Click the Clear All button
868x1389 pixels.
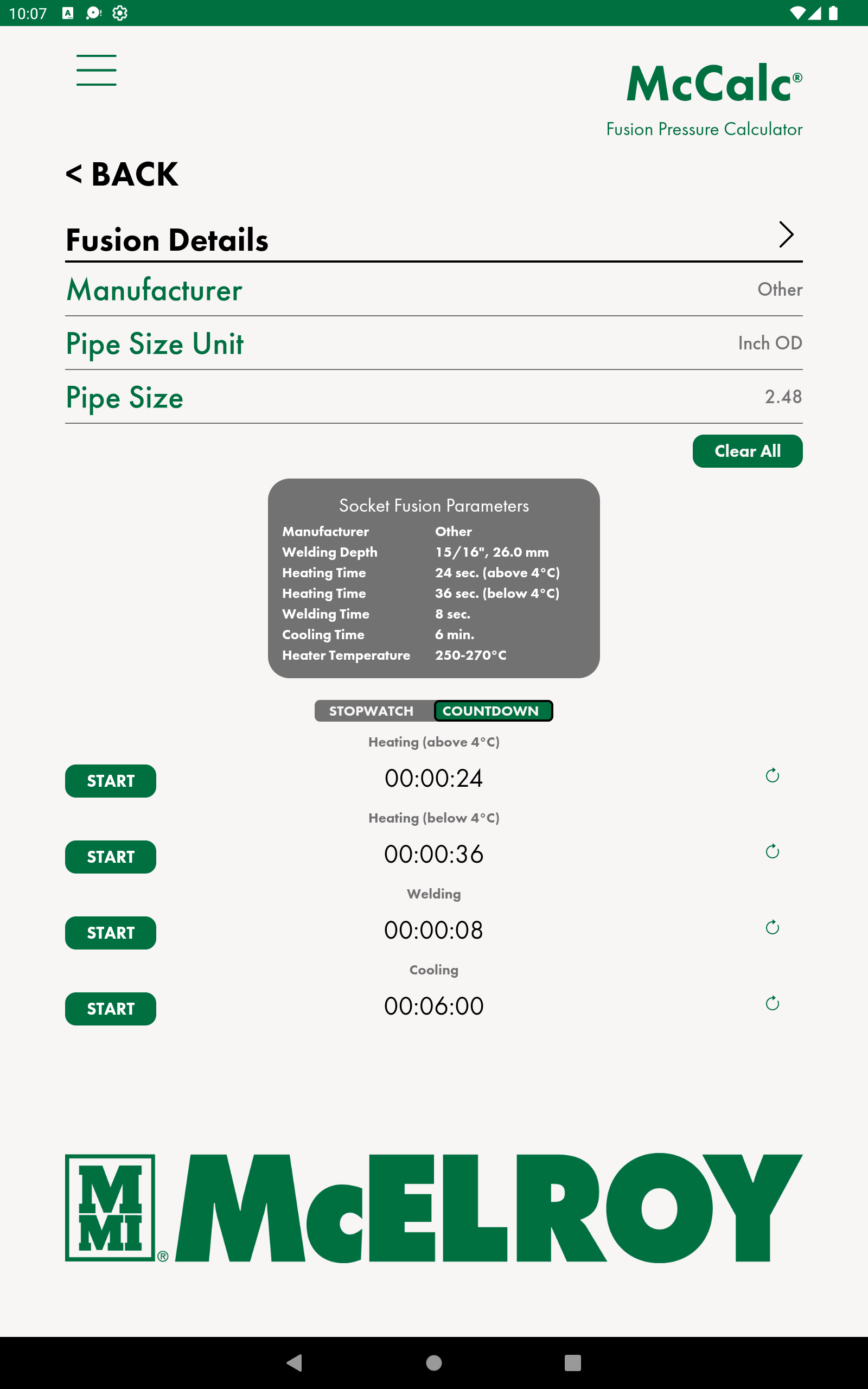[748, 451]
